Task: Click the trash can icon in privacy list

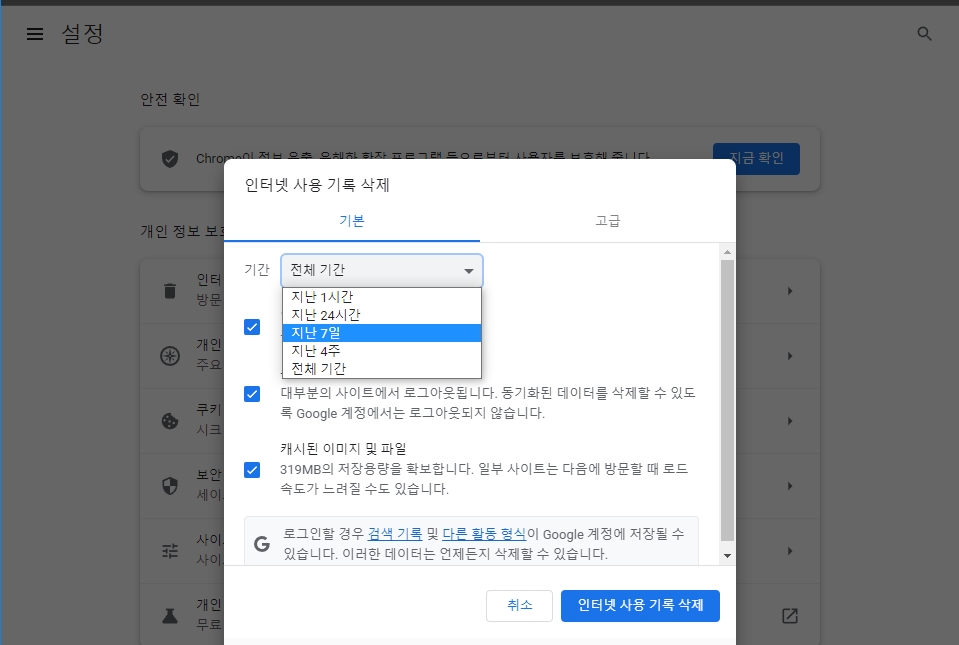Action: point(170,291)
